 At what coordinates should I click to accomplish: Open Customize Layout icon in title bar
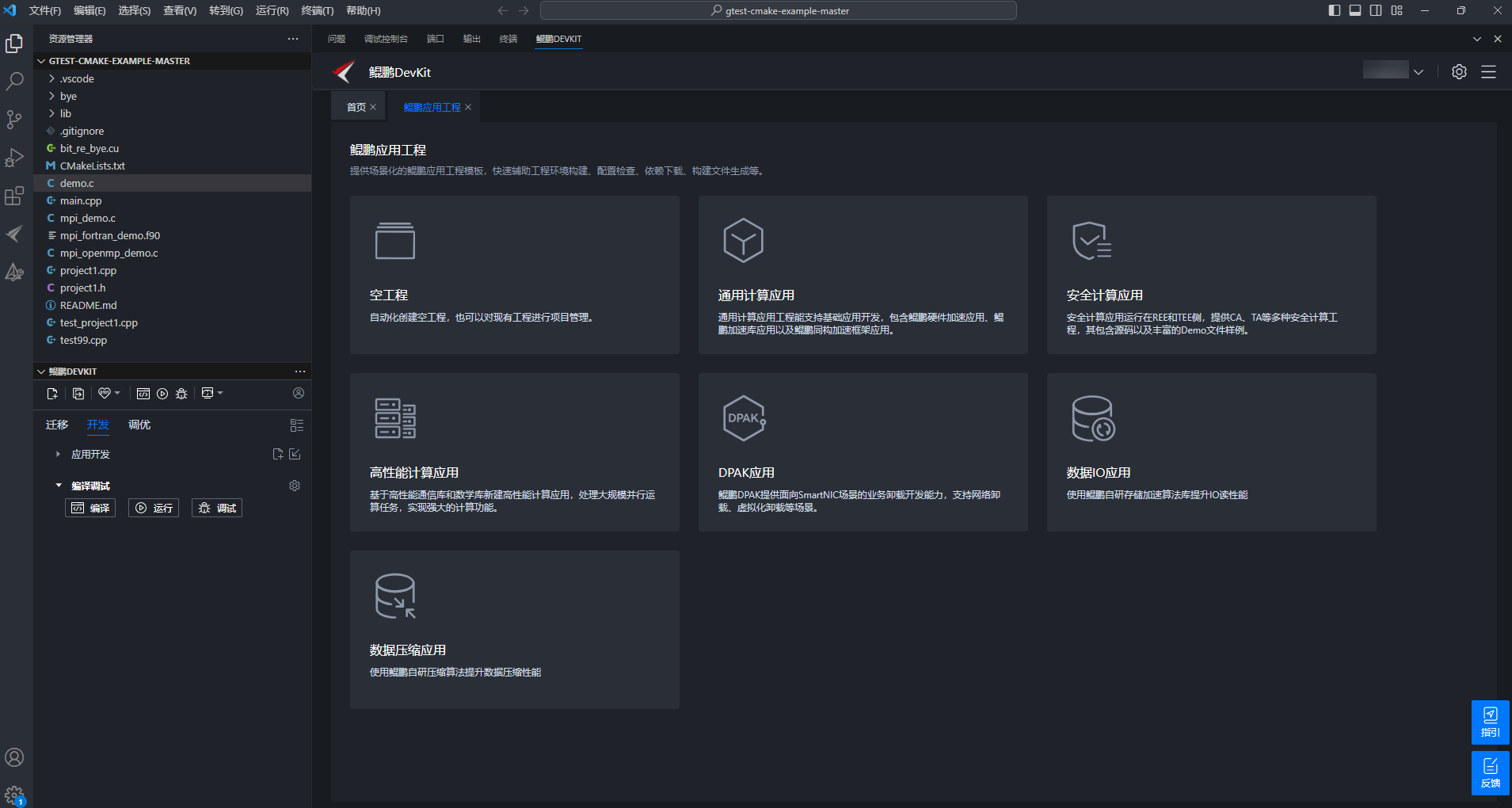coord(1397,10)
